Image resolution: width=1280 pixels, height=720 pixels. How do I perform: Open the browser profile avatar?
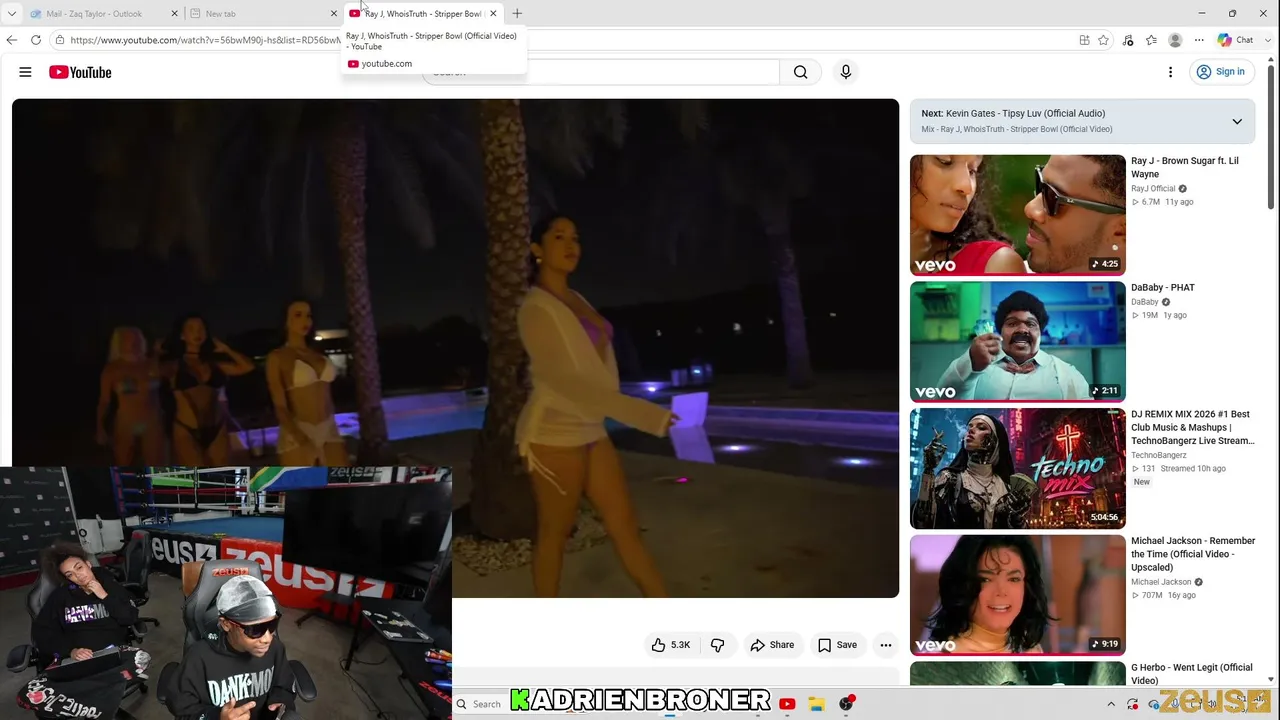[1175, 40]
